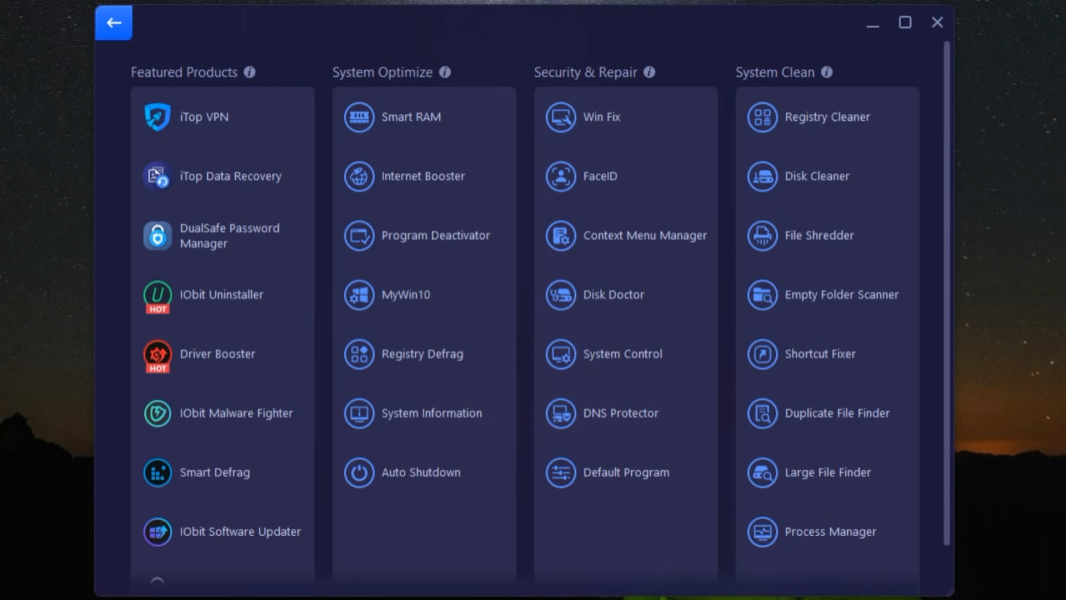
Task: Open IObit Software Updater icon
Action: pyautogui.click(x=157, y=531)
